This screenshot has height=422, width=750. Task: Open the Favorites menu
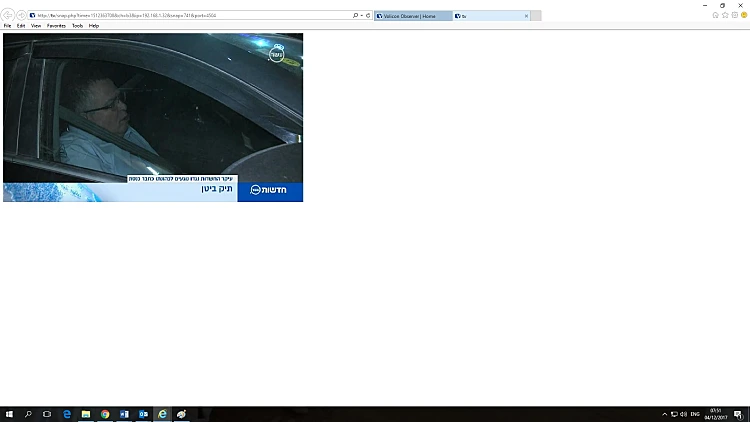tap(56, 26)
